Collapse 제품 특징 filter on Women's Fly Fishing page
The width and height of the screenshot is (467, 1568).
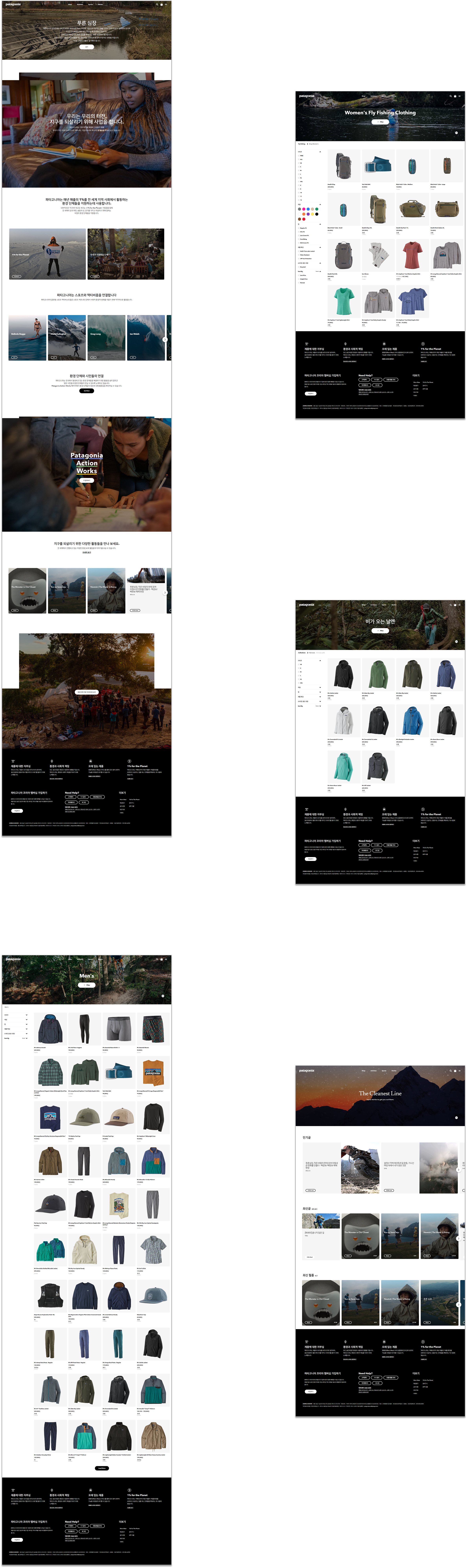(x=320, y=247)
